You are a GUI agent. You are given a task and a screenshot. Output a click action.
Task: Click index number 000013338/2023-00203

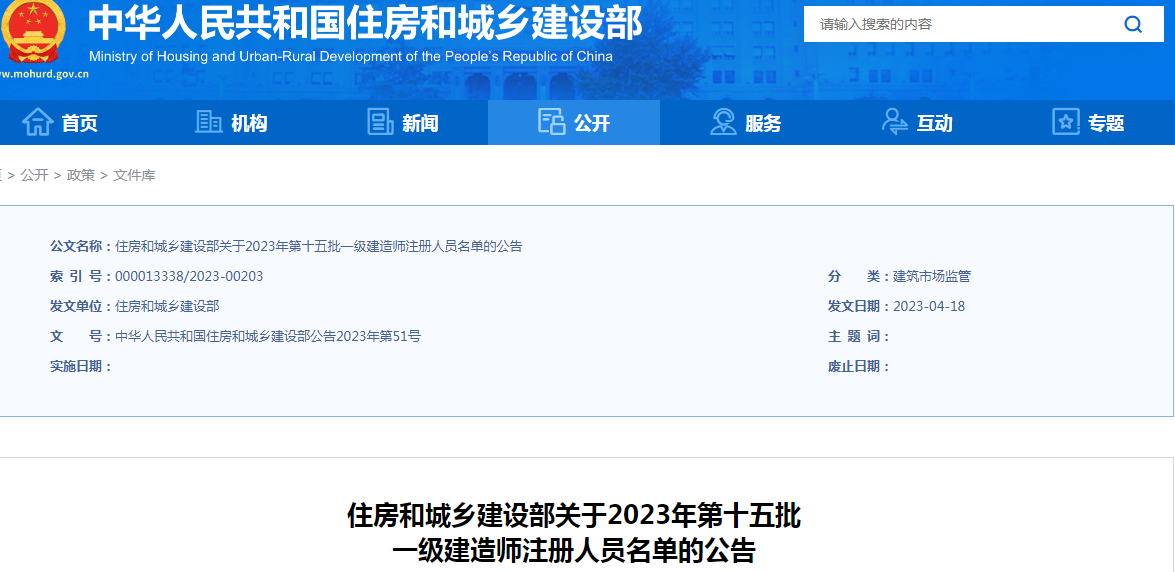(190, 277)
